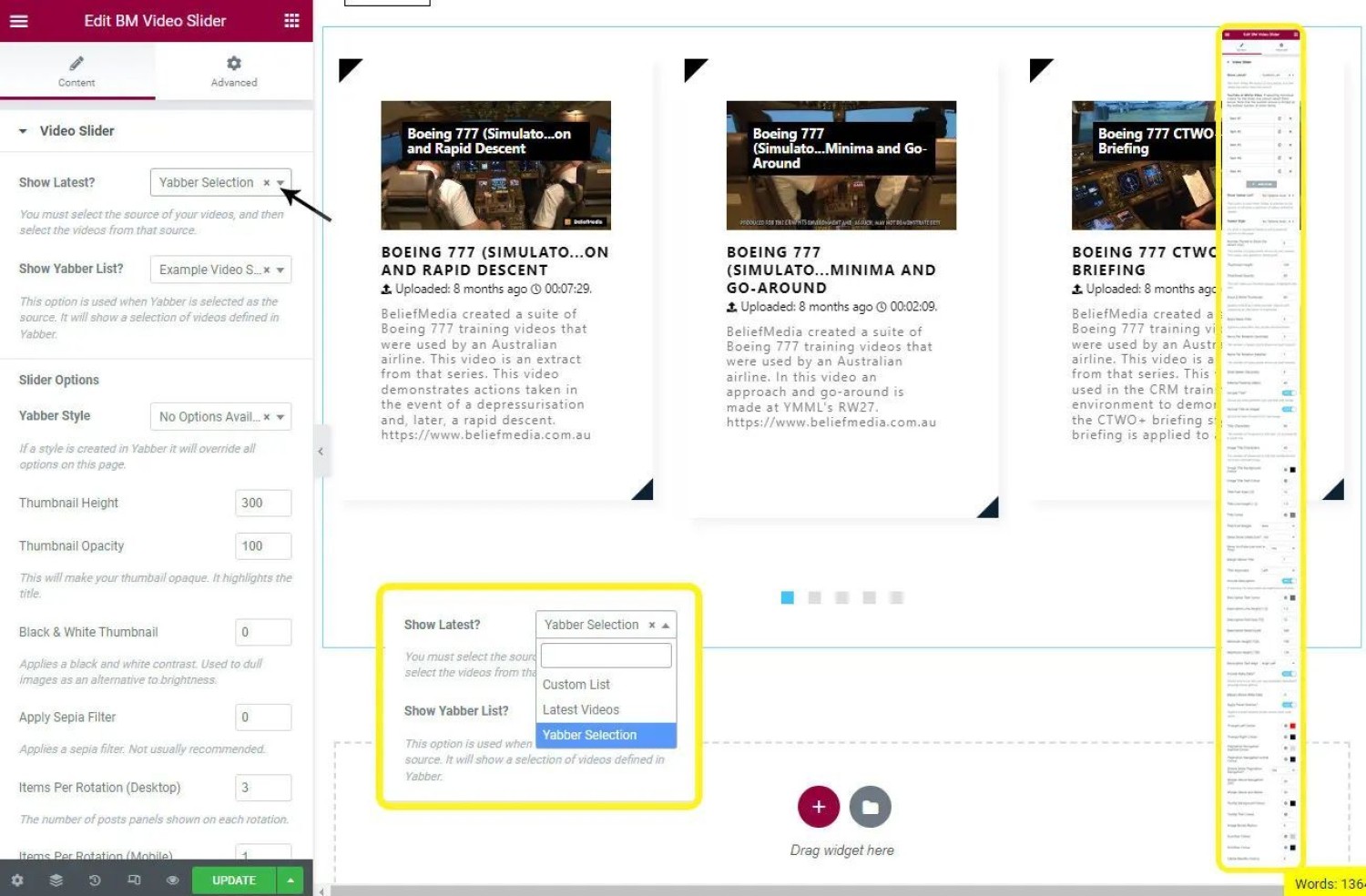This screenshot has height=896, width=1366.
Task: Switch to the Content tab
Action: click(x=76, y=71)
